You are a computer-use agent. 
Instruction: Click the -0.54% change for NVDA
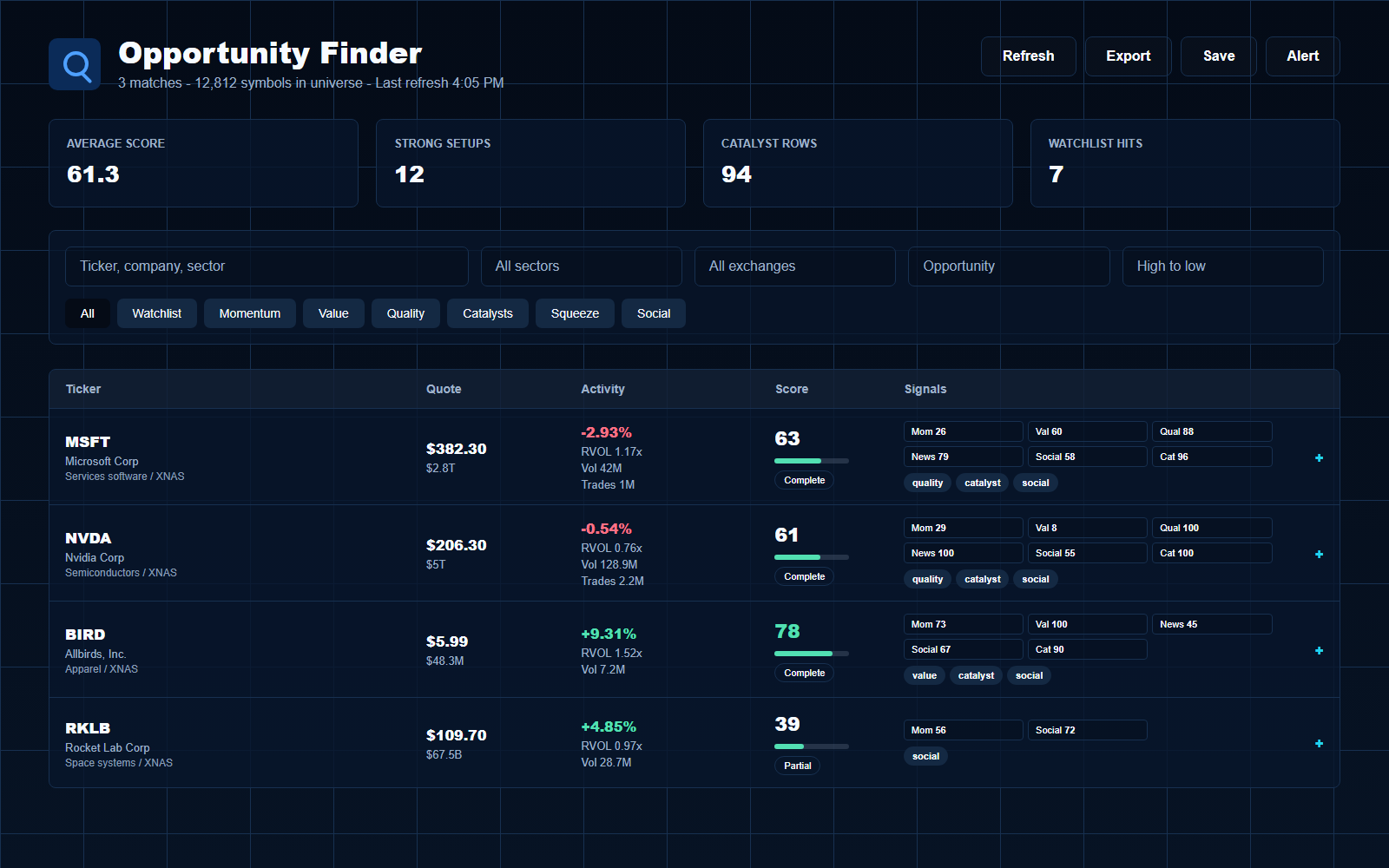click(x=606, y=529)
